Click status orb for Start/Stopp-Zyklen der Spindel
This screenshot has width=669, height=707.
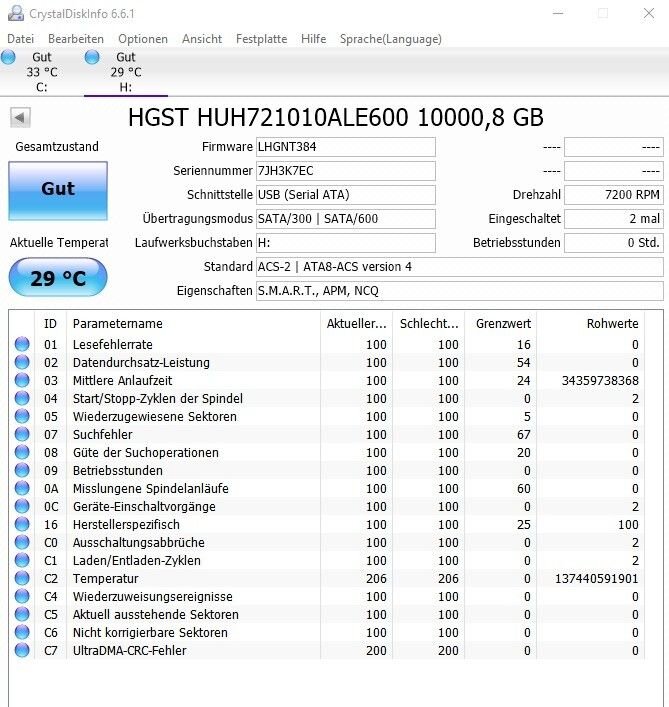pyautogui.click(x=22, y=398)
